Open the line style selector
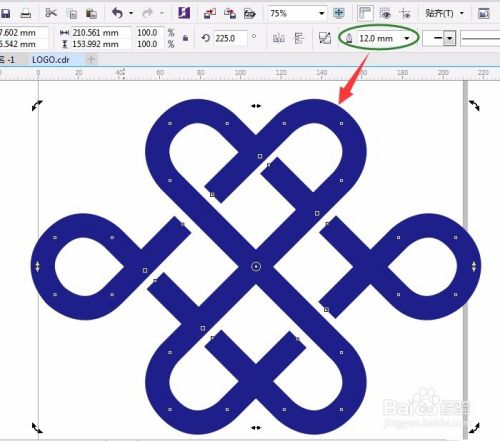 click(x=480, y=38)
